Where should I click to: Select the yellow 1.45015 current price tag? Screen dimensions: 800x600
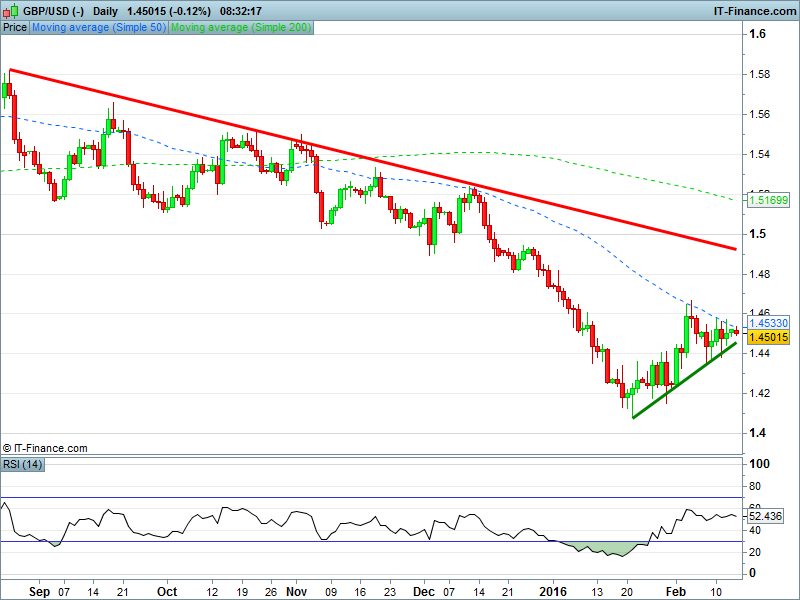[x=768, y=338]
